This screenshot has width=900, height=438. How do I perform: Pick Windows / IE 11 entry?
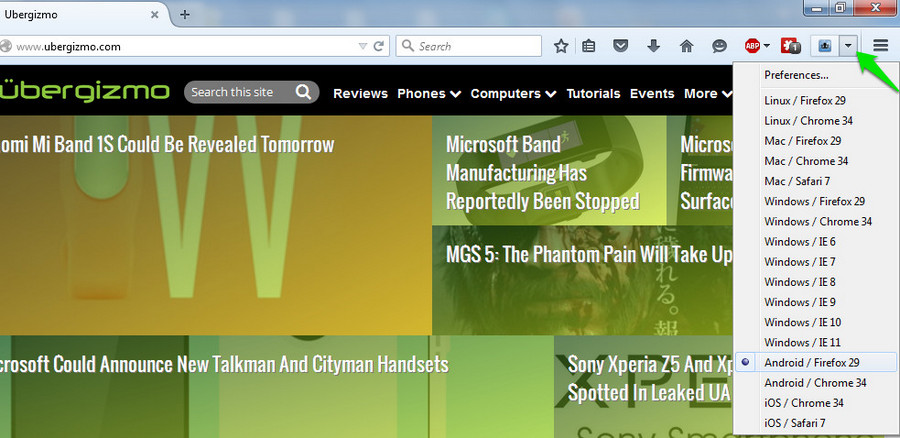[x=816, y=342]
